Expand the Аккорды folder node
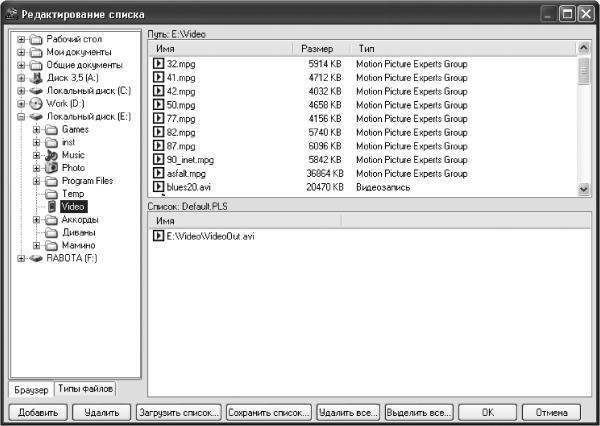Image resolution: width=600 pixels, height=426 pixels. [x=36, y=220]
